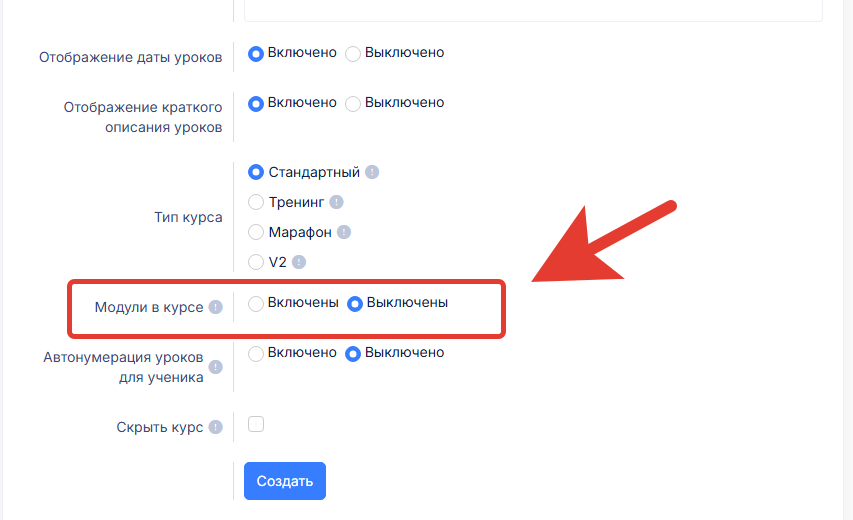Click info icon next to Скрыть курс
Image resolution: width=853 pixels, height=520 pixels.
(x=216, y=428)
